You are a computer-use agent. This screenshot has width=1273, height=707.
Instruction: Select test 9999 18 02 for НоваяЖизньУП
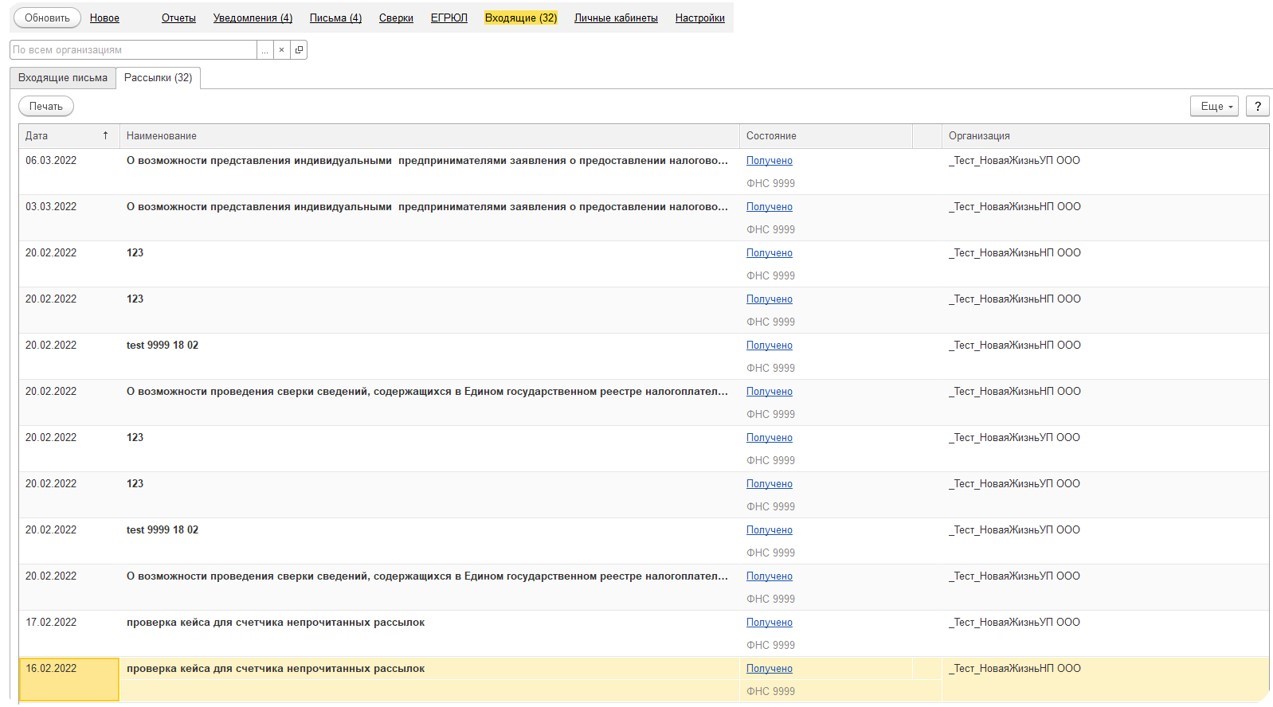click(x=162, y=530)
